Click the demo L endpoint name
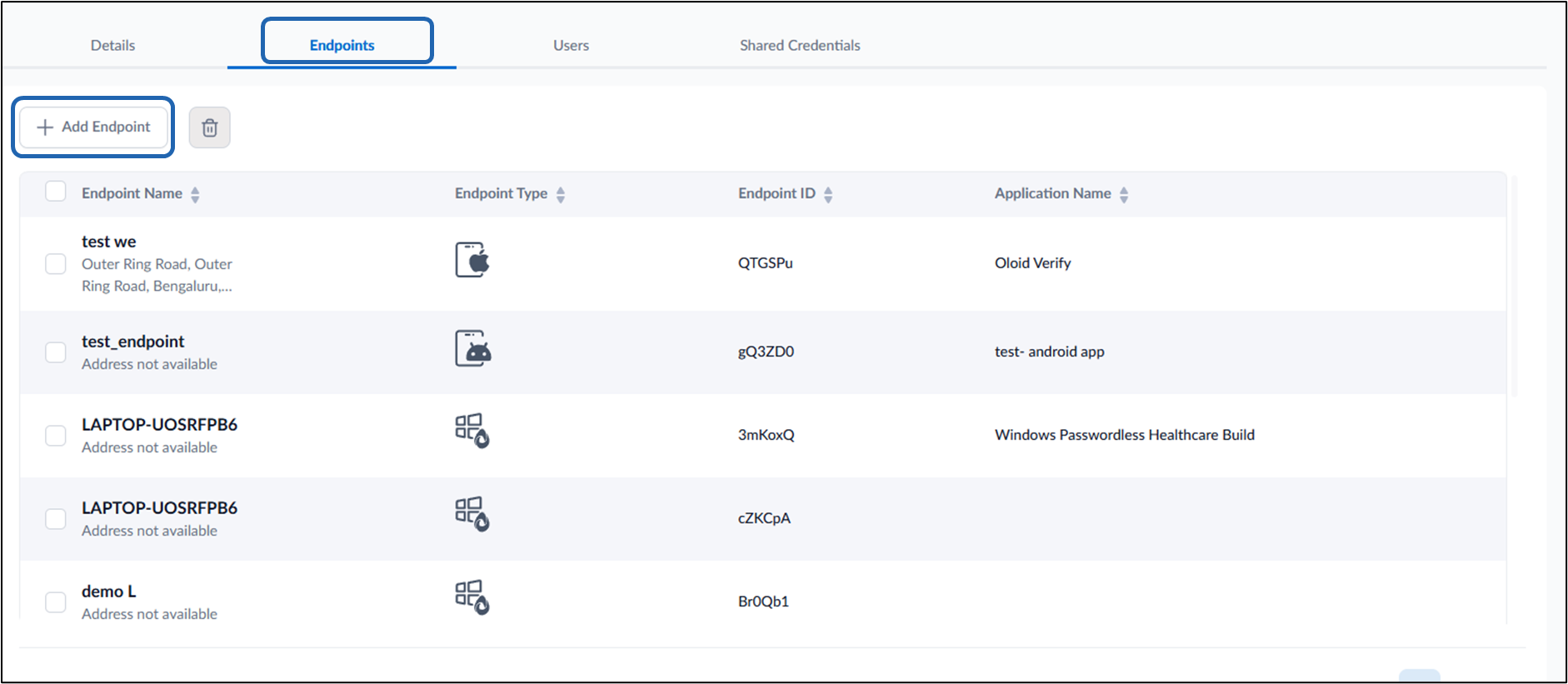The image size is (1568, 684). pos(109,592)
